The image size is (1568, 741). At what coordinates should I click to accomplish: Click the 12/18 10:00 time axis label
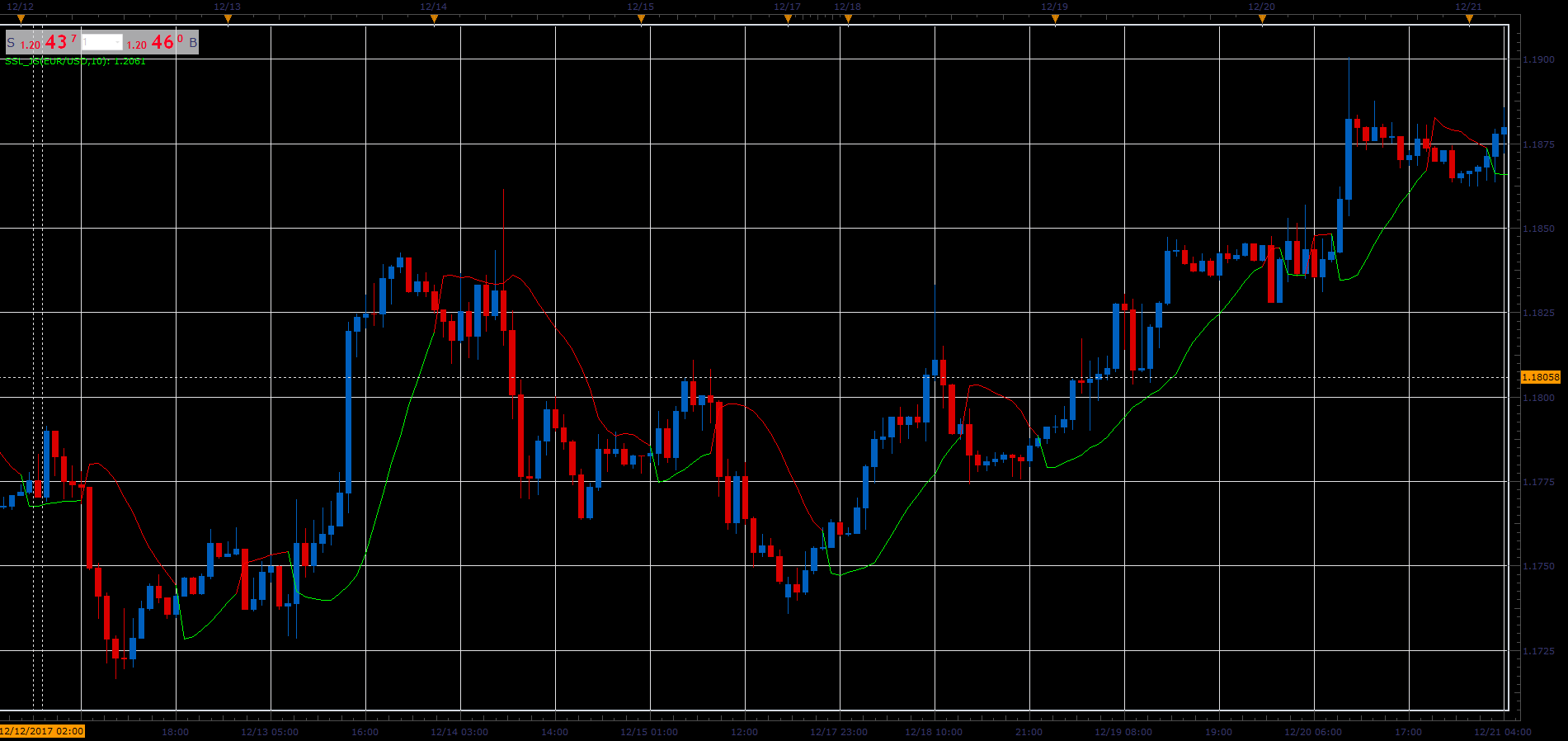tap(934, 732)
